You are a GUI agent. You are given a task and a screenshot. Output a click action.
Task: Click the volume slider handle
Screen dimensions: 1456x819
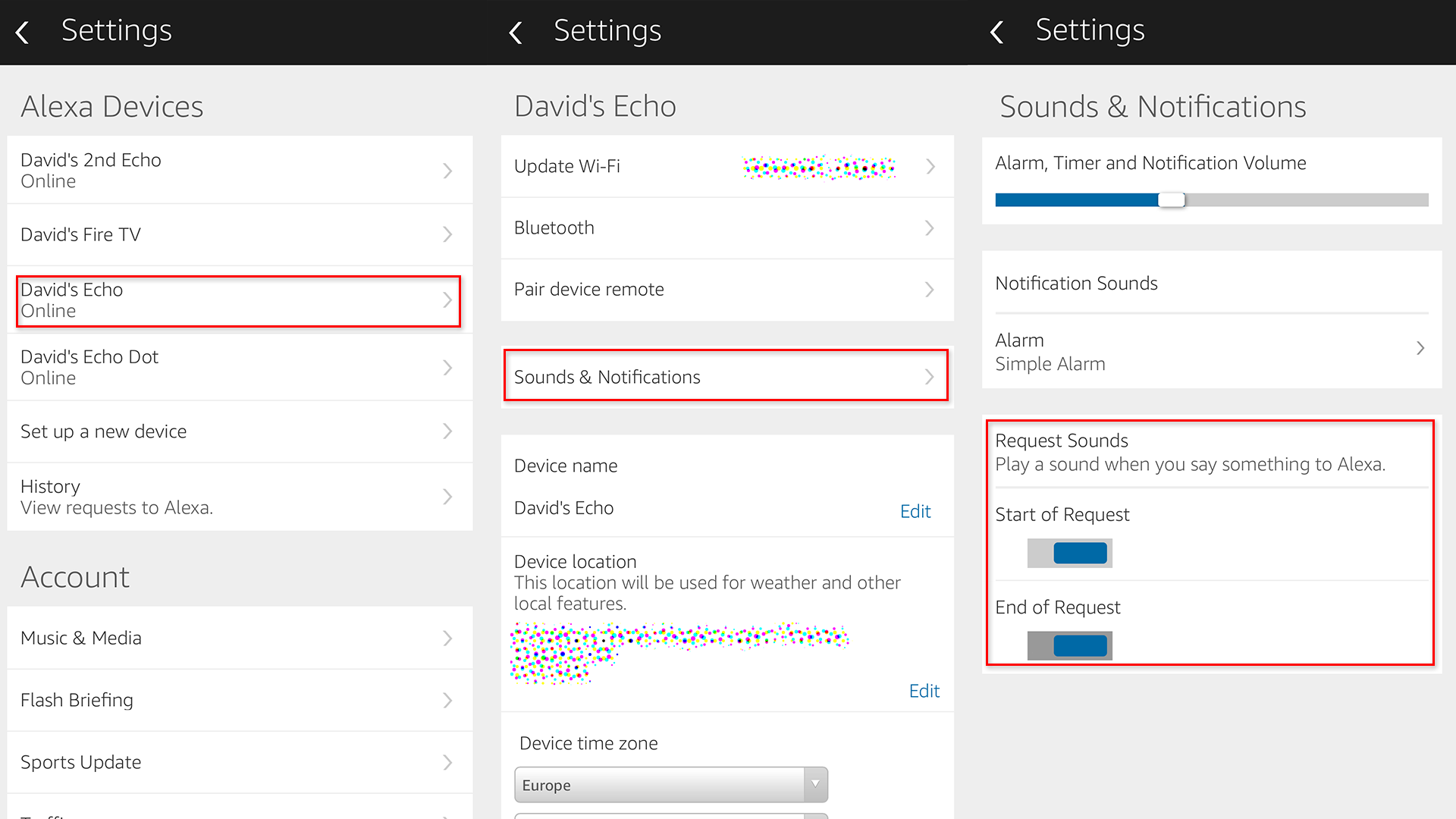[1172, 200]
